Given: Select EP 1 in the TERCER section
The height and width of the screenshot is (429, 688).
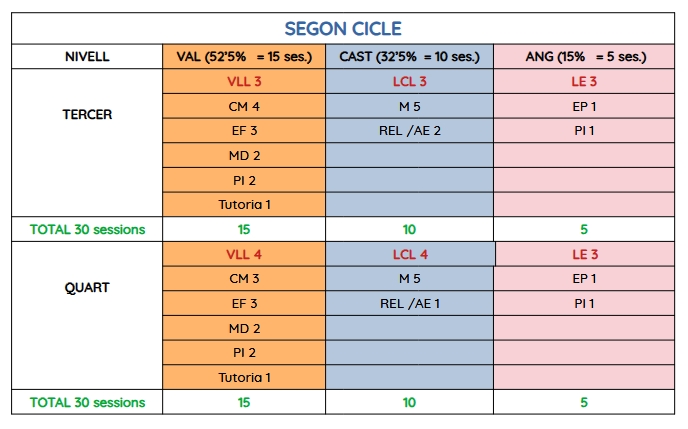Looking at the screenshot, I should [x=584, y=105].
